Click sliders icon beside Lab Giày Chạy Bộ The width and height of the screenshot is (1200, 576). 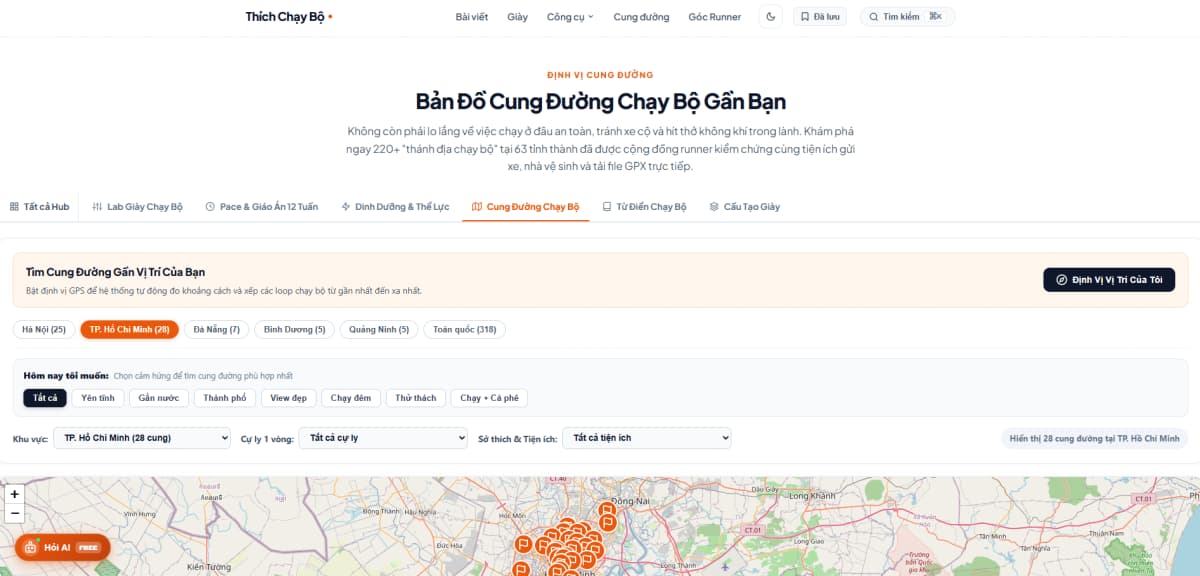click(x=97, y=207)
